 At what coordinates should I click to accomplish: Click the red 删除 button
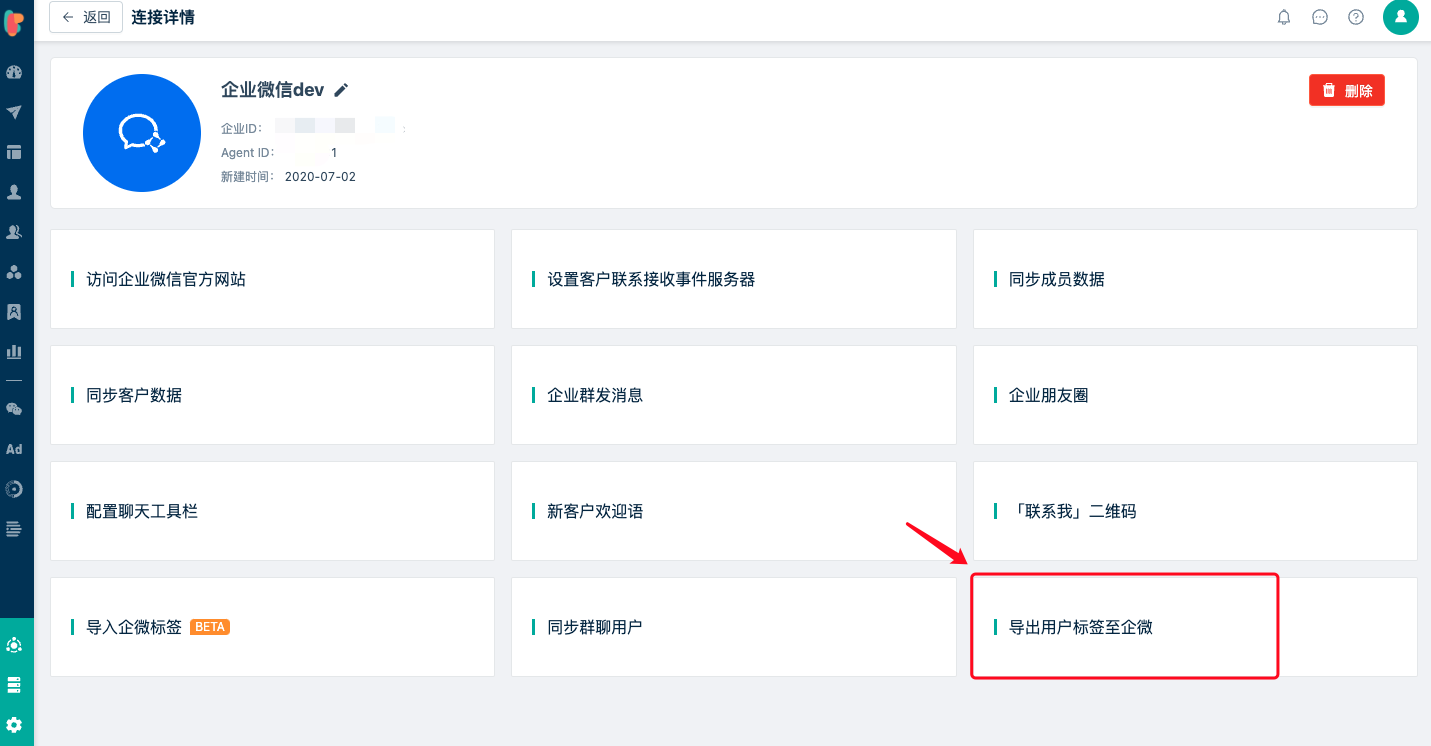pos(1346,90)
